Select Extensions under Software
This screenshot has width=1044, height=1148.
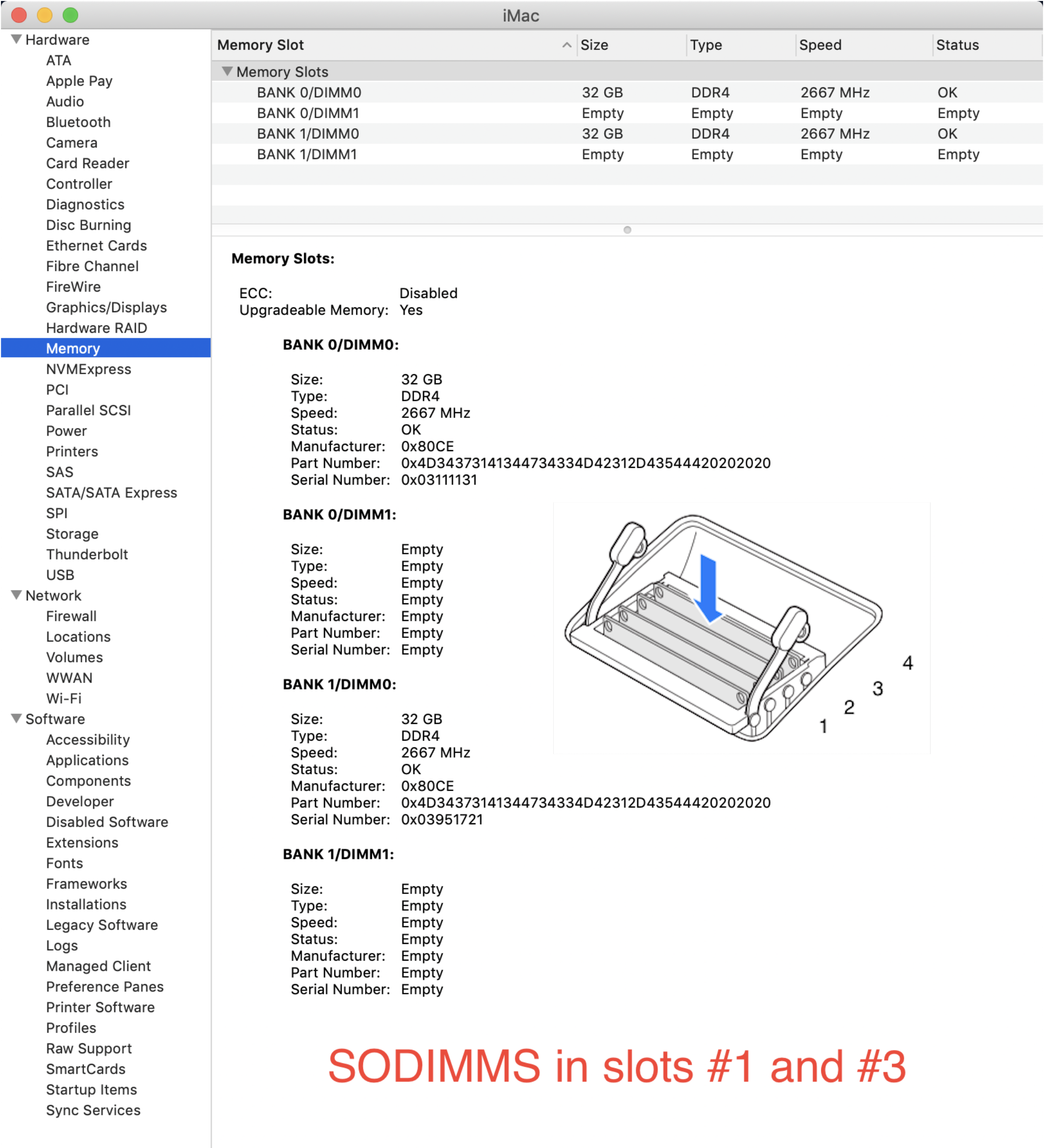click(x=83, y=842)
